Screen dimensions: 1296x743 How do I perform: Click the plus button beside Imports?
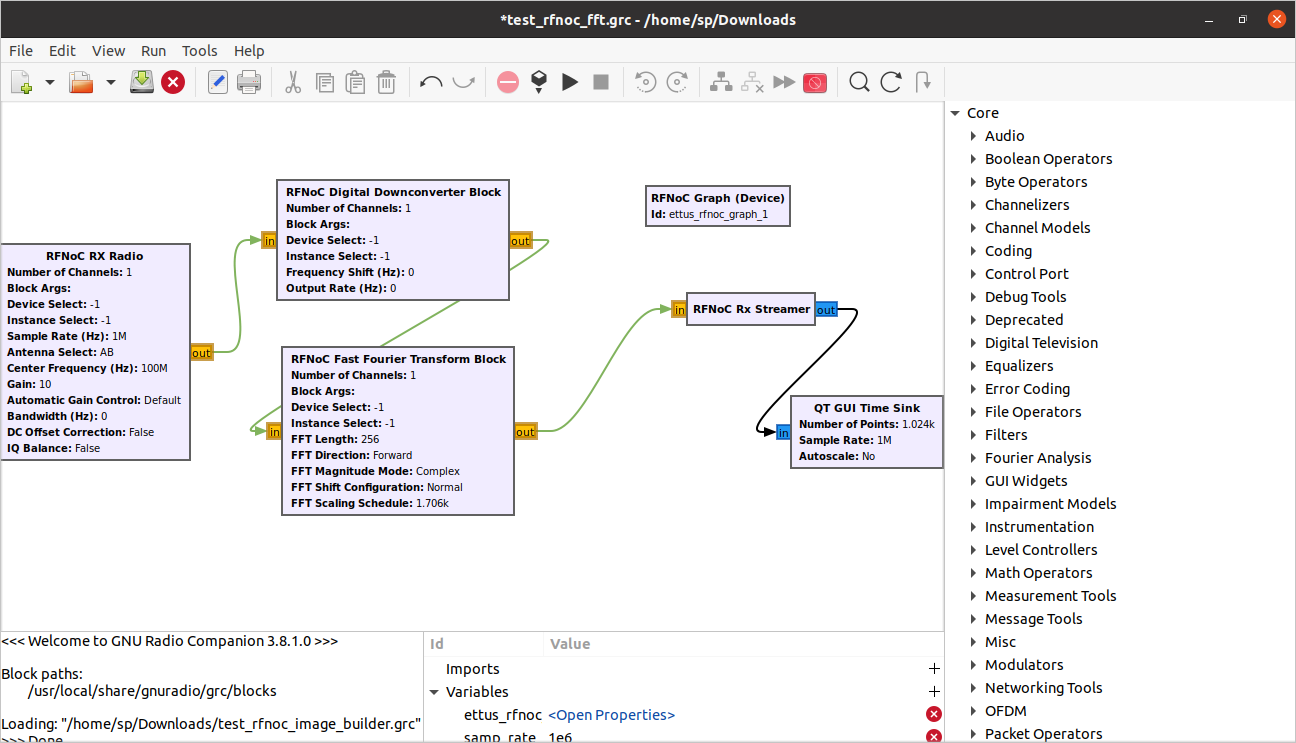click(x=934, y=669)
